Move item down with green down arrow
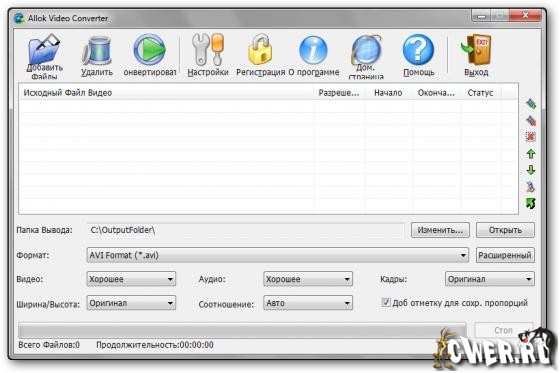The height and width of the screenshot is (373, 560). tap(531, 170)
